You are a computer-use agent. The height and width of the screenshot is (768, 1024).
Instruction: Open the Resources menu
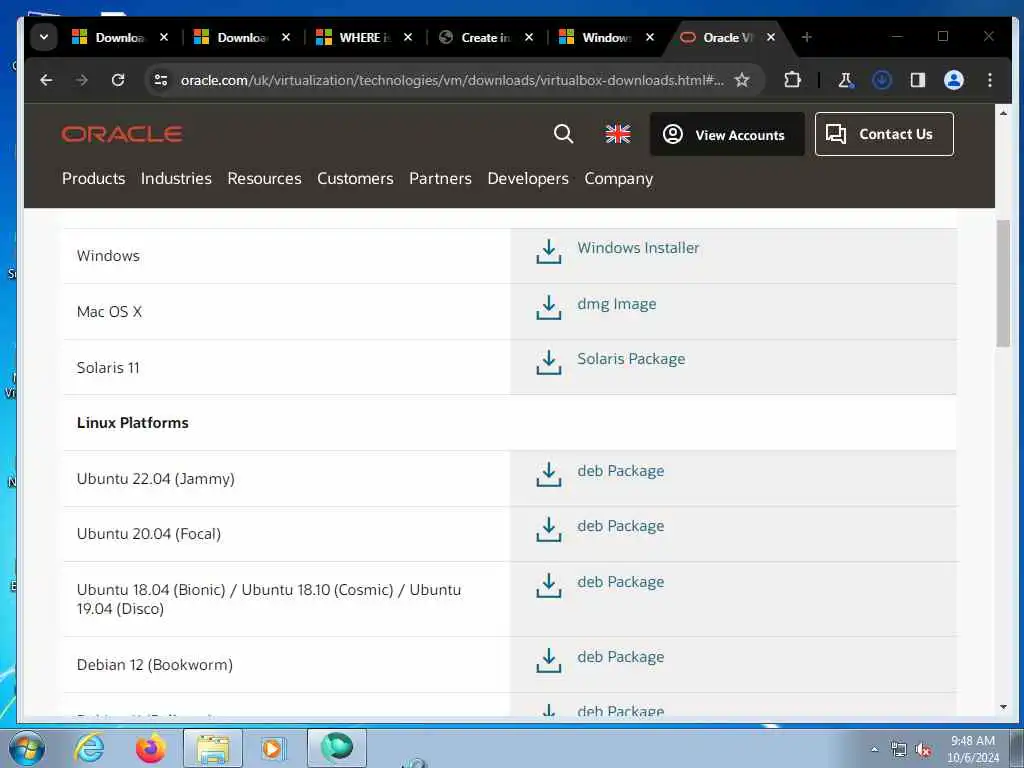[264, 178]
